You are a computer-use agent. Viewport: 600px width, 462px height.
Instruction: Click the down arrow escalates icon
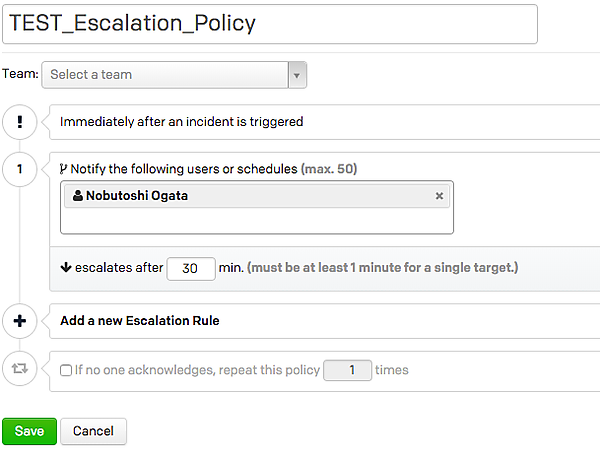66,268
